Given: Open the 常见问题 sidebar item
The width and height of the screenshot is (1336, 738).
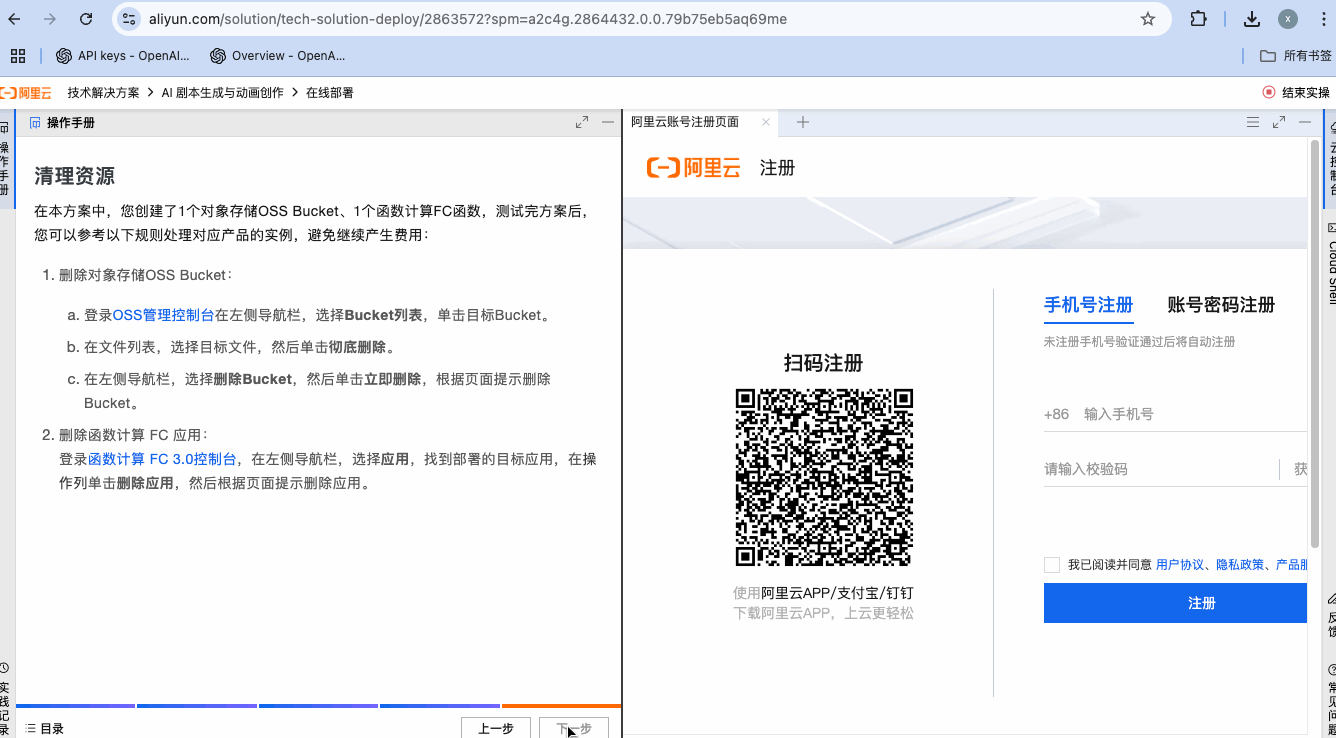Looking at the screenshot, I should click(1331, 698).
